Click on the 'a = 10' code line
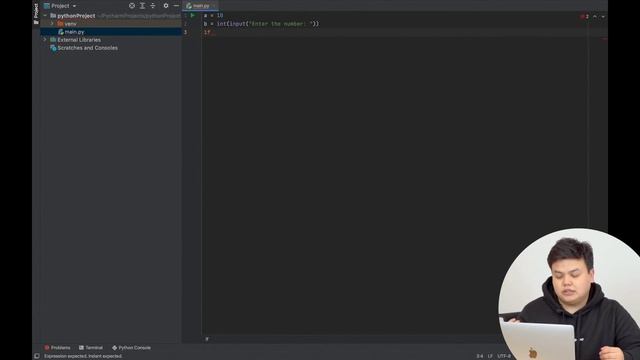Viewport: 640px width, 360px height. coord(213,16)
